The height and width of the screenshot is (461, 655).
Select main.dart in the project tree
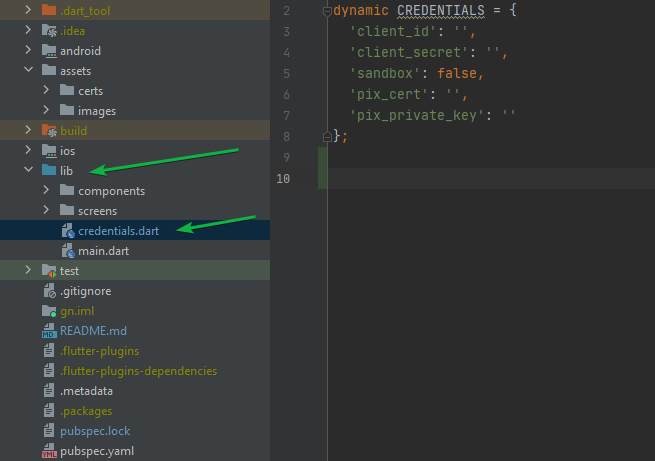pyautogui.click(x=135, y=251)
